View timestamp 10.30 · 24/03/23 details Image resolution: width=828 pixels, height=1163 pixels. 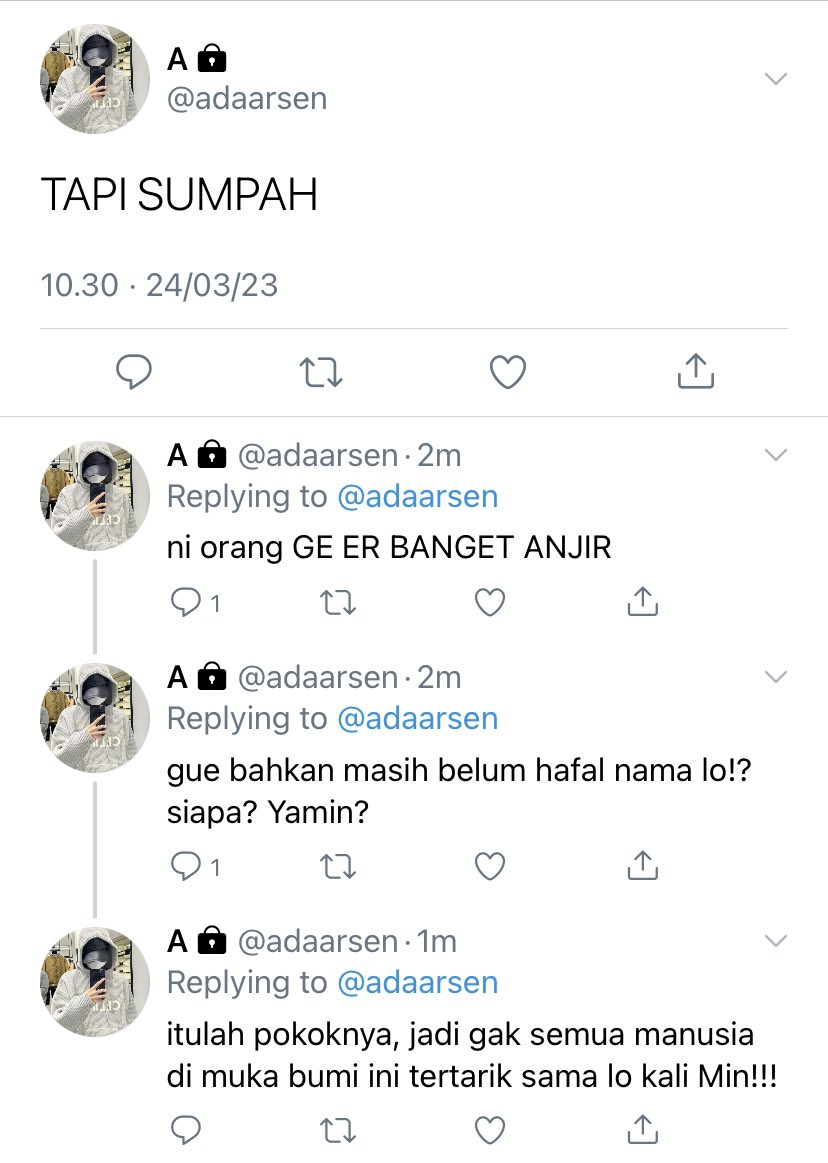pos(160,286)
